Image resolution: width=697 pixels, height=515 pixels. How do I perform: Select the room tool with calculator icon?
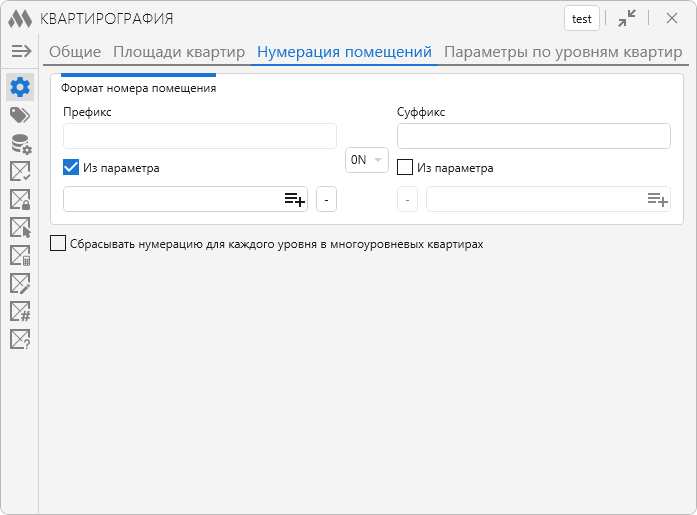20,256
